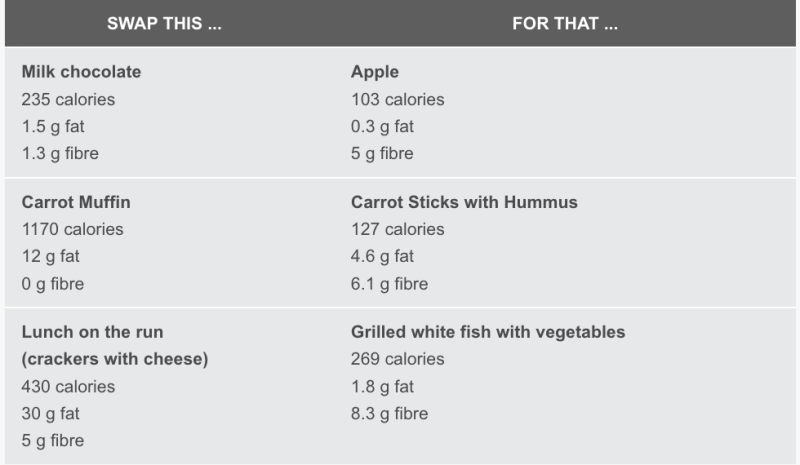The image size is (800, 465).
Task: Click the "(crackers with cheese)" text
Action: pos(115,359)
